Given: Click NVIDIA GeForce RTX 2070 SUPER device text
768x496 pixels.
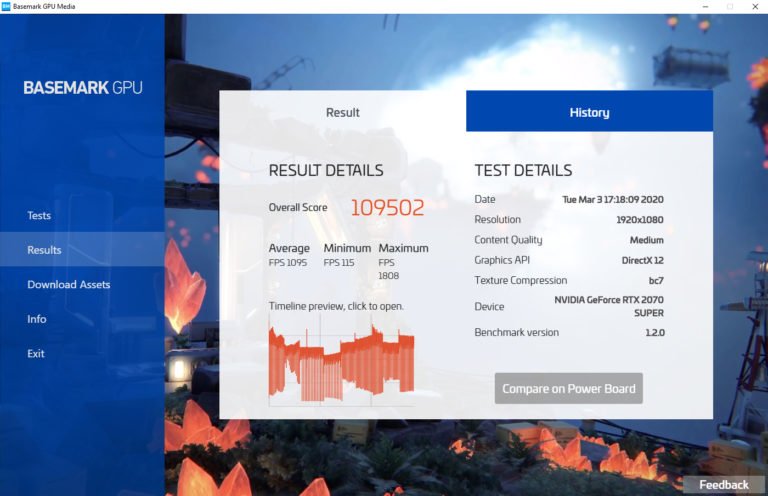Looking at the screenshot, I should tap(609, 306).
